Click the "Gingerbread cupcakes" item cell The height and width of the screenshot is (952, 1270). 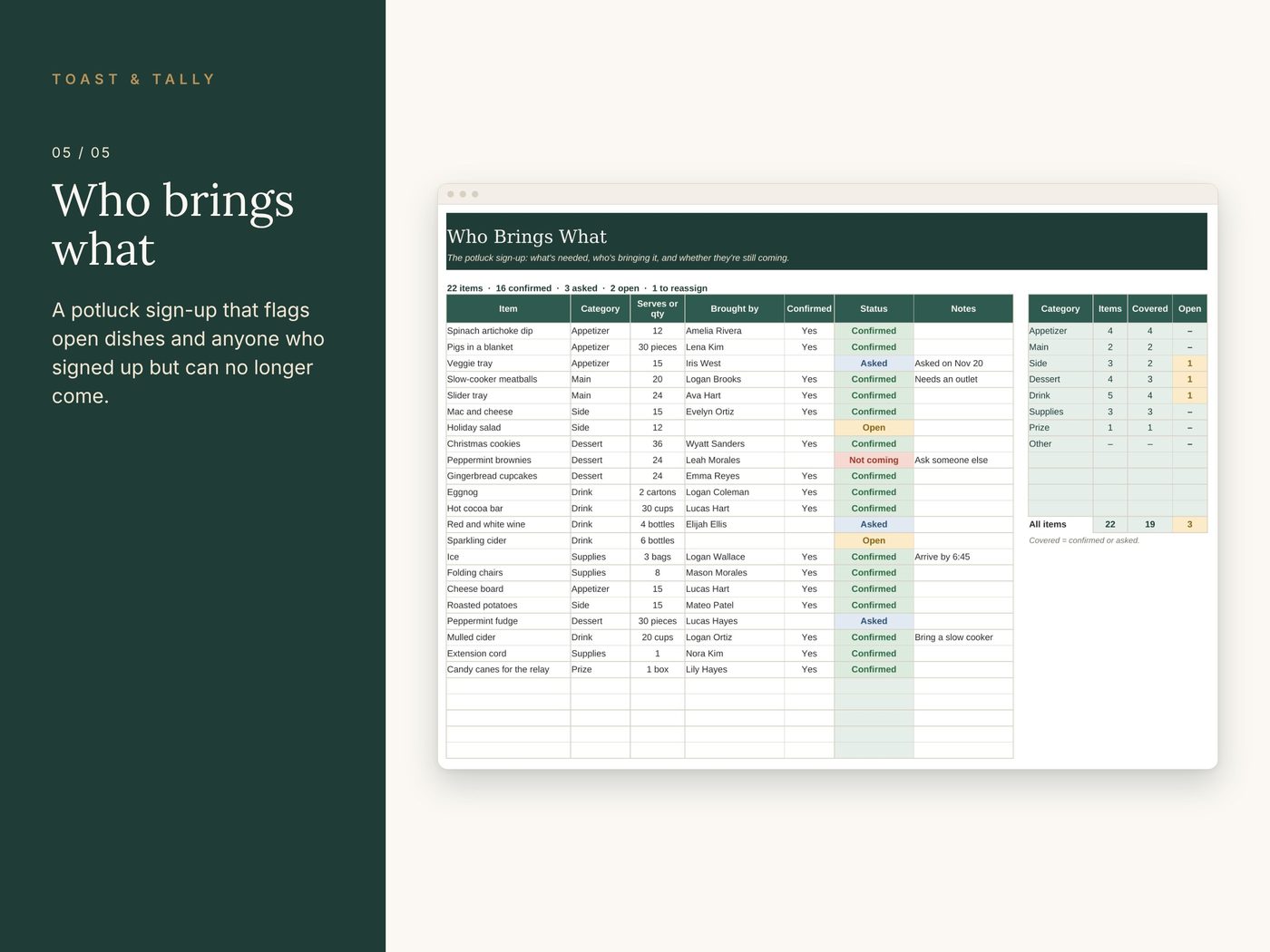508,476
